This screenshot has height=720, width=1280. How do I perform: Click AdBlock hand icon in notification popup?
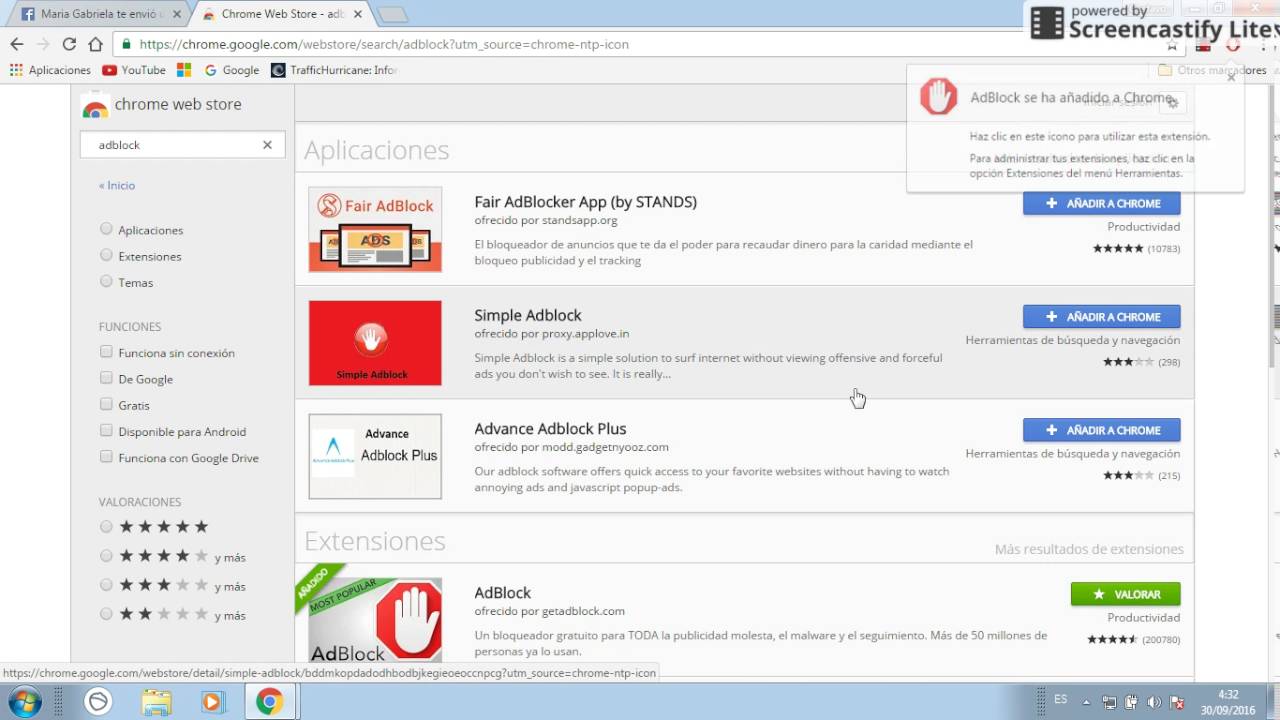tap(938, 98)
